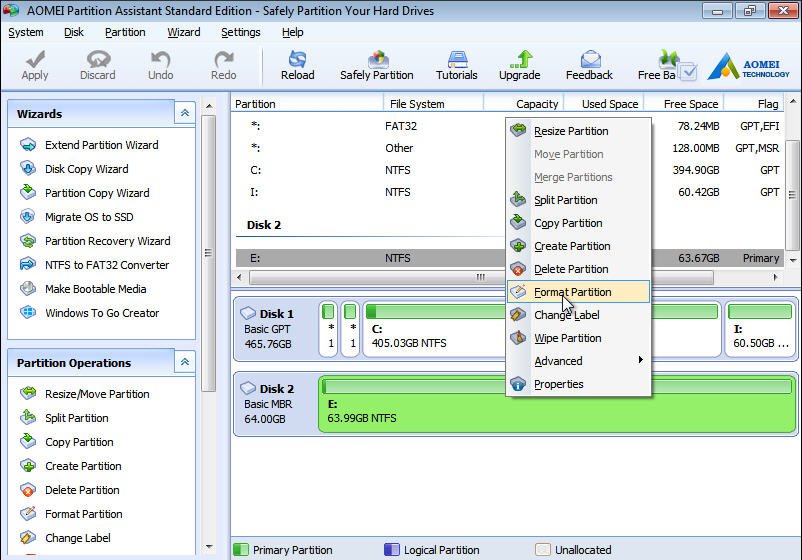802x560 pixels.
Task: Click the partition list horizontal scrollbar
Action: (x=481, y=277)
